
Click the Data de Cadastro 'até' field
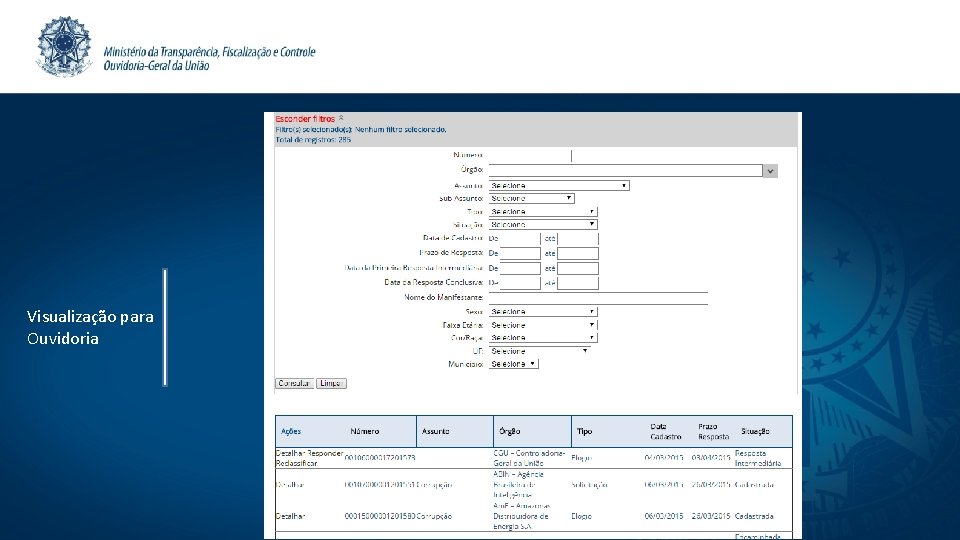click(578, 239)
